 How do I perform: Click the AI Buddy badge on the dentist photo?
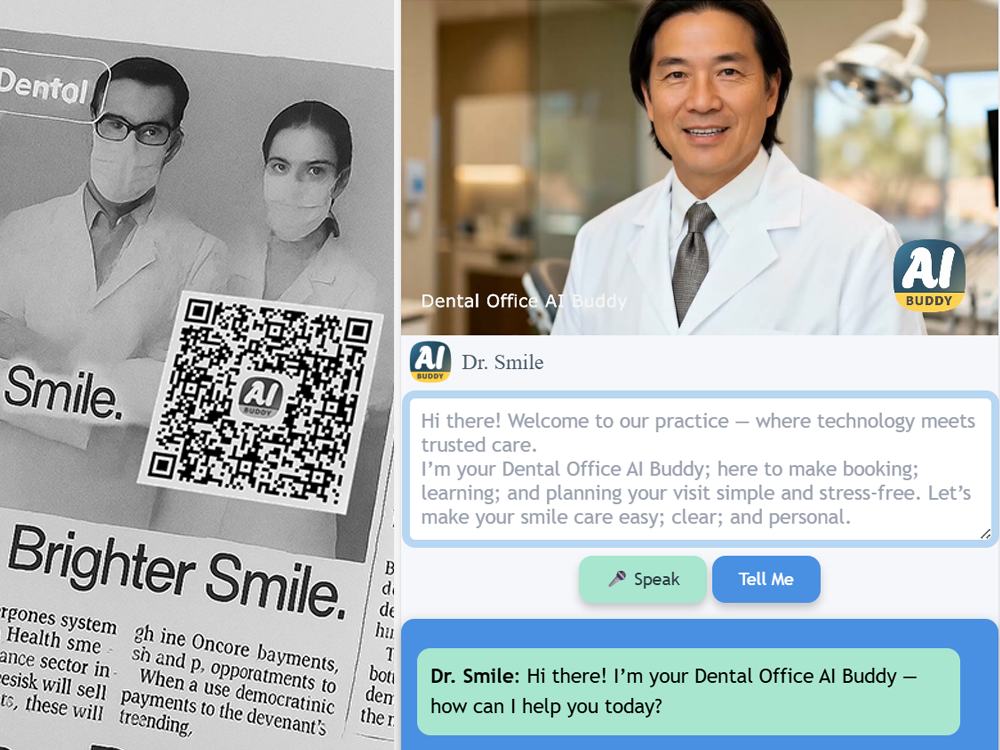[x=929, y=276]
